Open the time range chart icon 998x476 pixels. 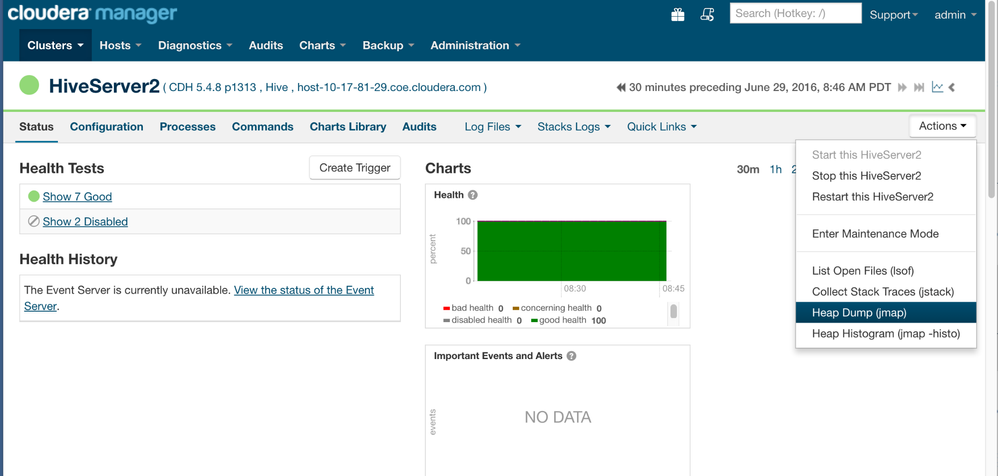click(937, 88)
